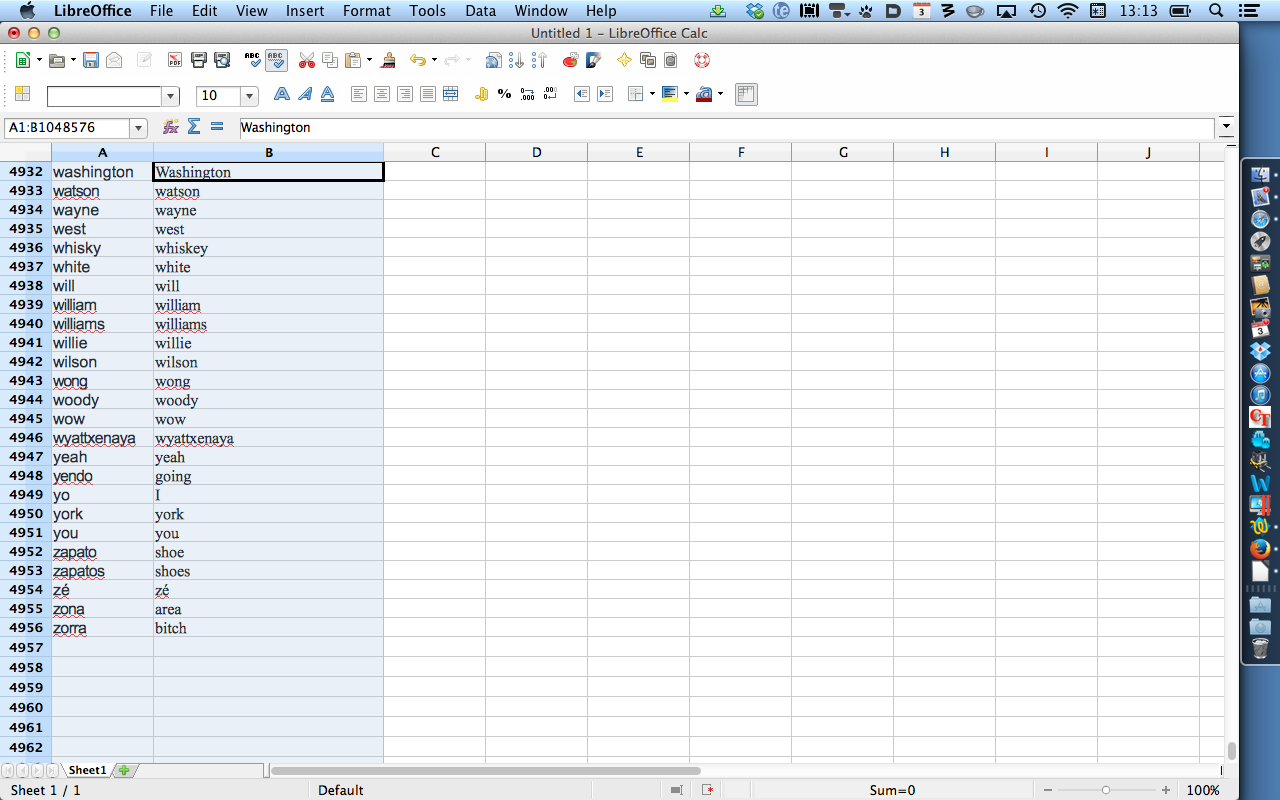Image resolution: width=1280 pixels, height=800 pixels.
Task: Open the Format menu
Action: tap(366, 11)
